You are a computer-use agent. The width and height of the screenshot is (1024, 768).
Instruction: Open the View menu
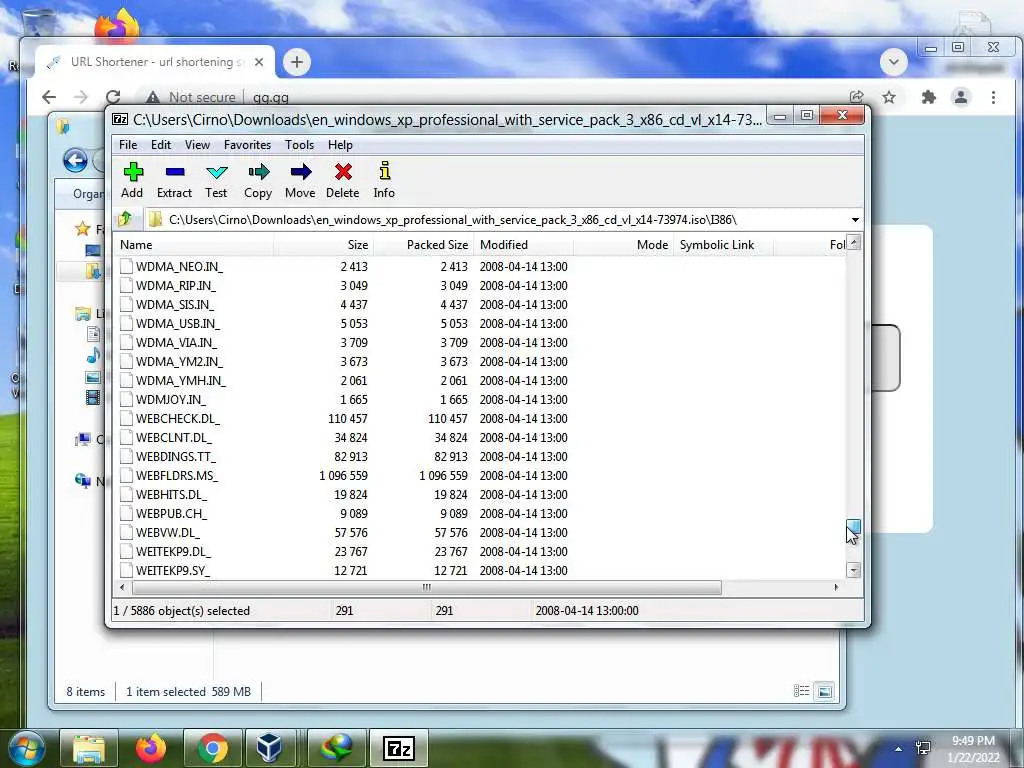pyautogui.click(x=197, y=145)
